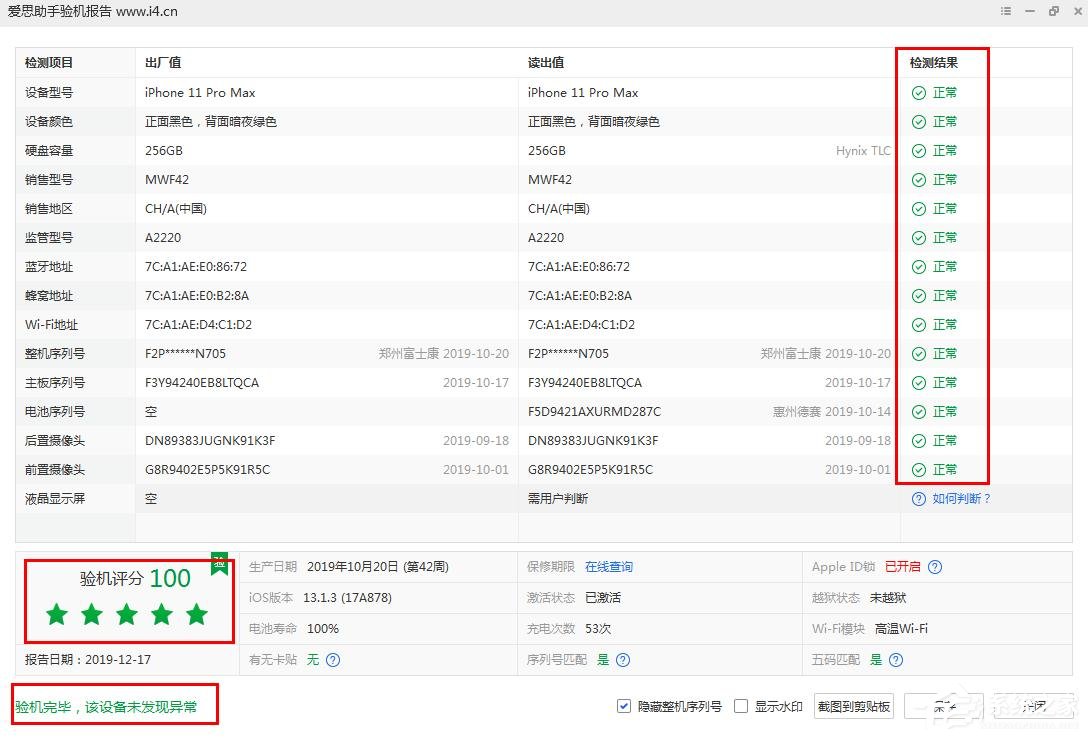Click the 如何判断 link for 液晶显示屏
Viewport: 1088px width, 738px height.
tap(950, 498)
